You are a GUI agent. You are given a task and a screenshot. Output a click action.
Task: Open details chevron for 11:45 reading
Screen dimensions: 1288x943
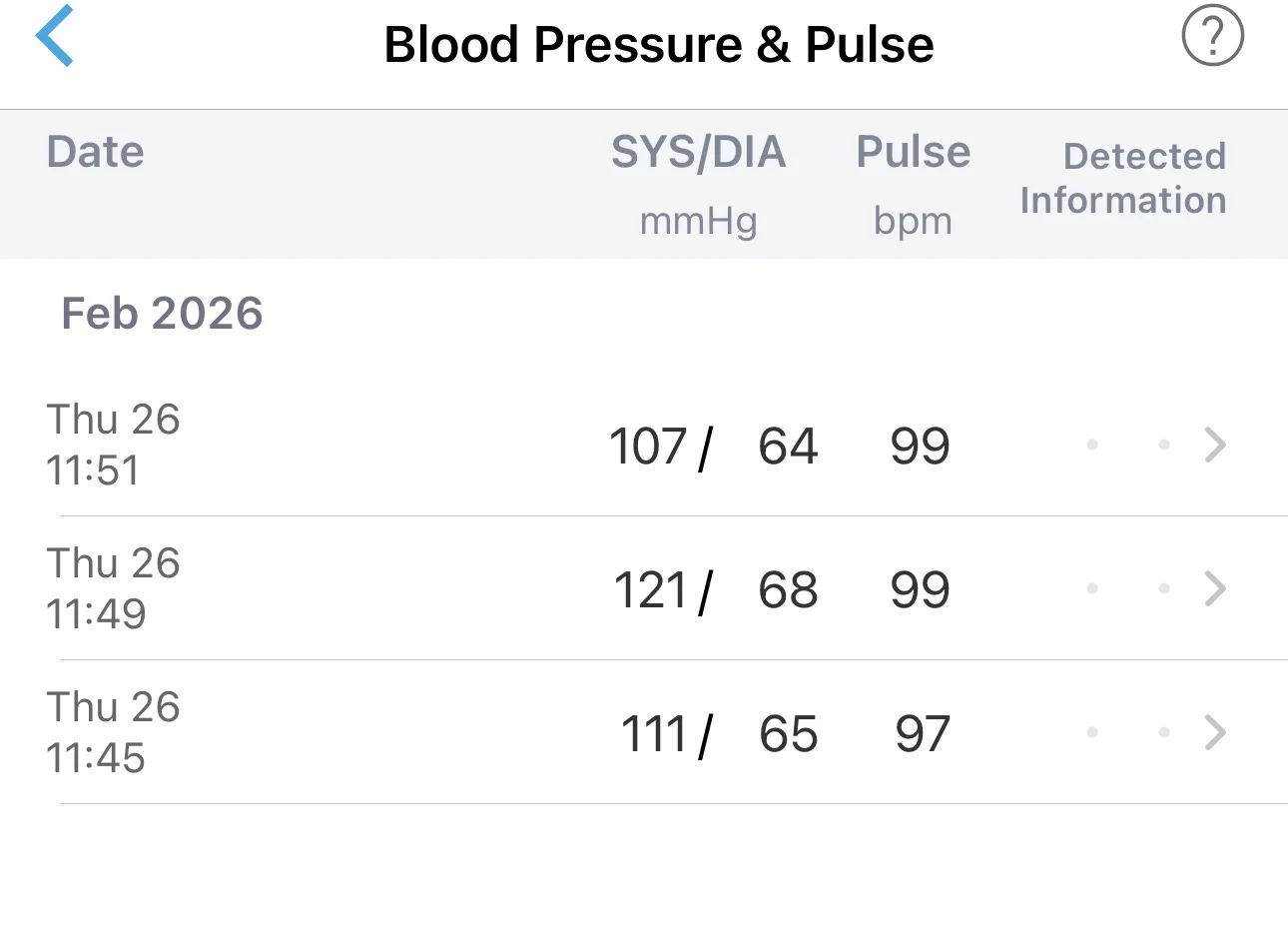(1215, 732)
